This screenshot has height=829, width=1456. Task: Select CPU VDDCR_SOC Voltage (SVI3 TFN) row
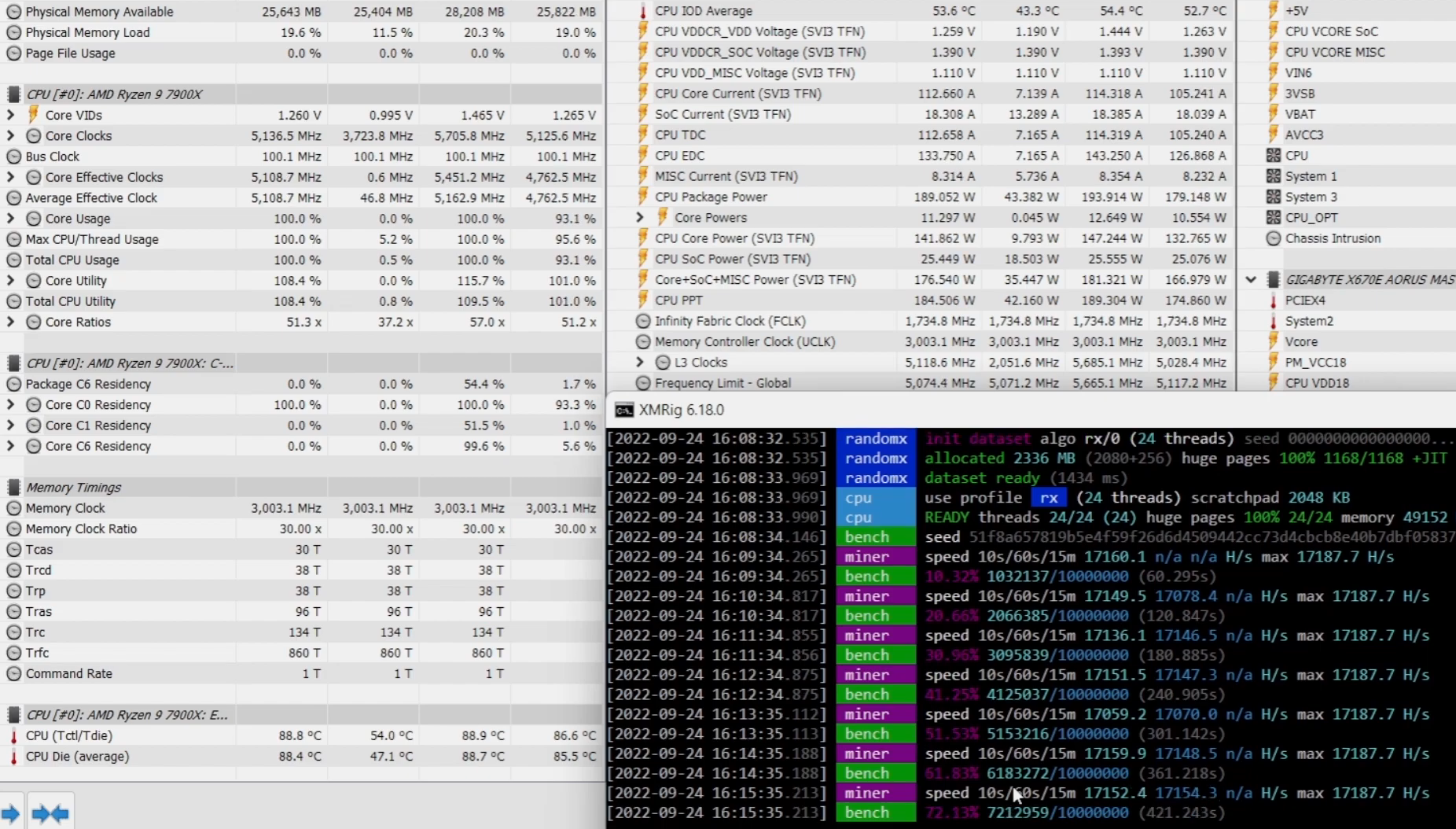click(921, 52)
